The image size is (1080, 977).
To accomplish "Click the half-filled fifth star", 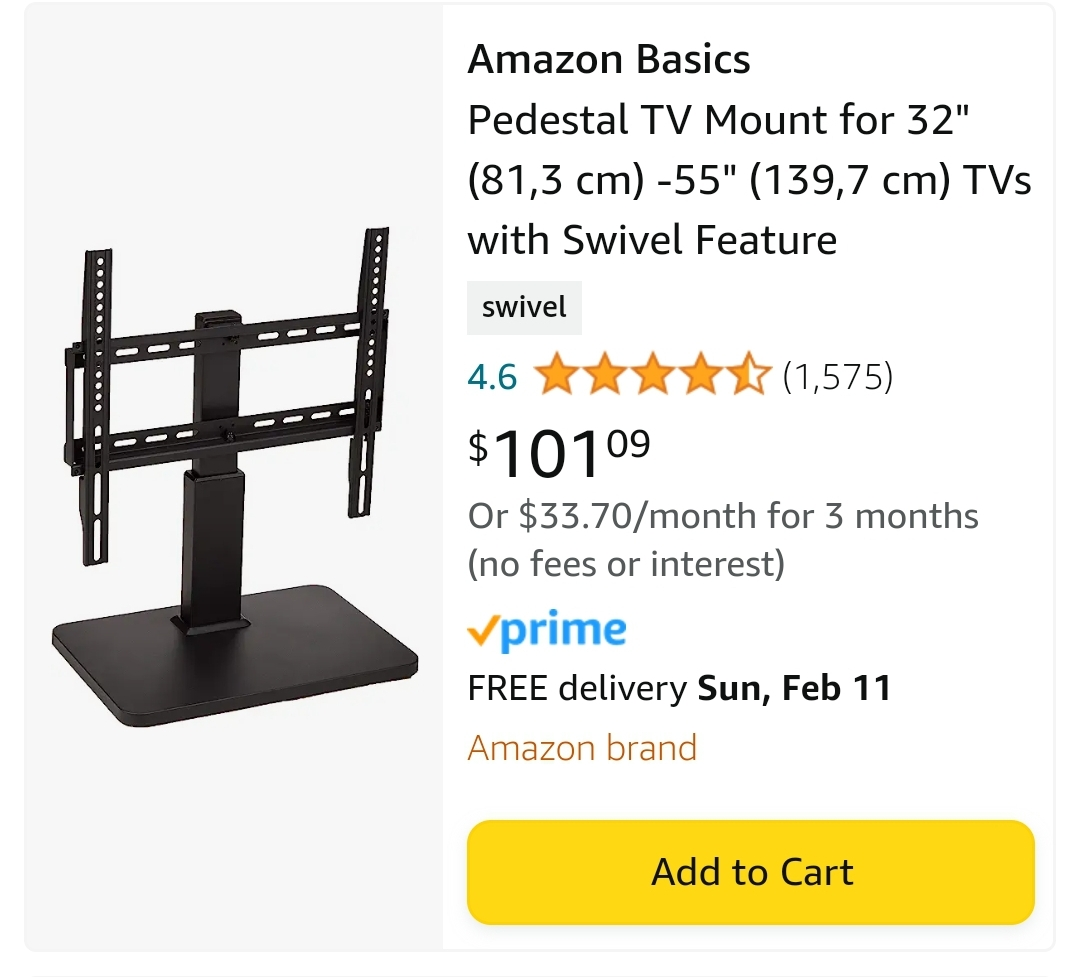I will [748, 374].
